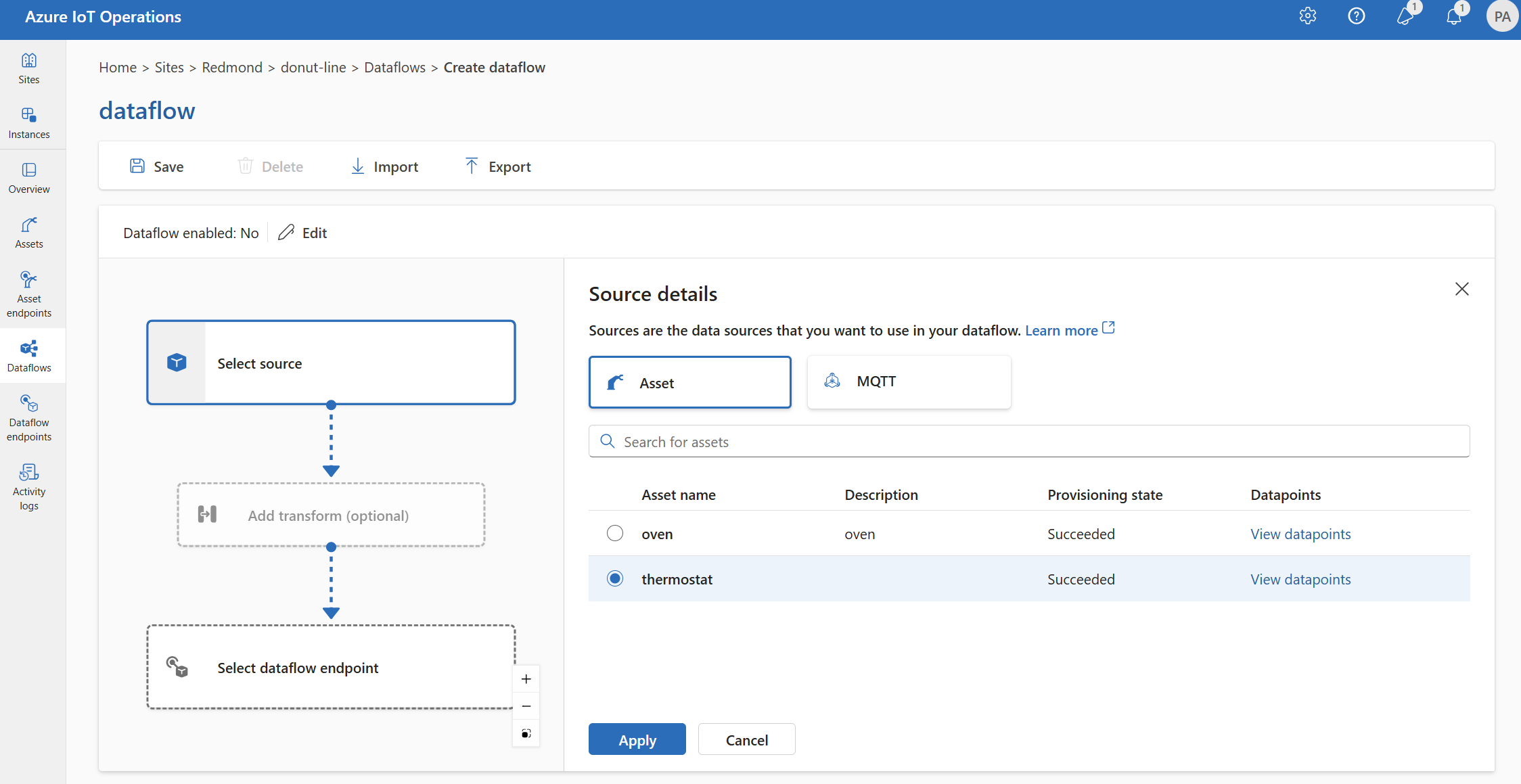Switch to Asset source tab
This screenshot has height=784, width=1521.
point(690,382)
